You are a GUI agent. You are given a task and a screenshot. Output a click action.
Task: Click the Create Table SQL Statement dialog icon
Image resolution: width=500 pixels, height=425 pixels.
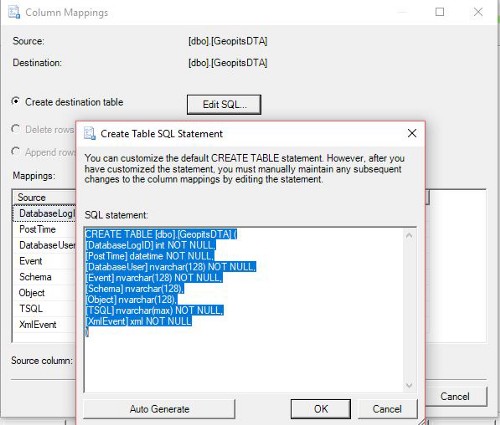pos(89,133)
